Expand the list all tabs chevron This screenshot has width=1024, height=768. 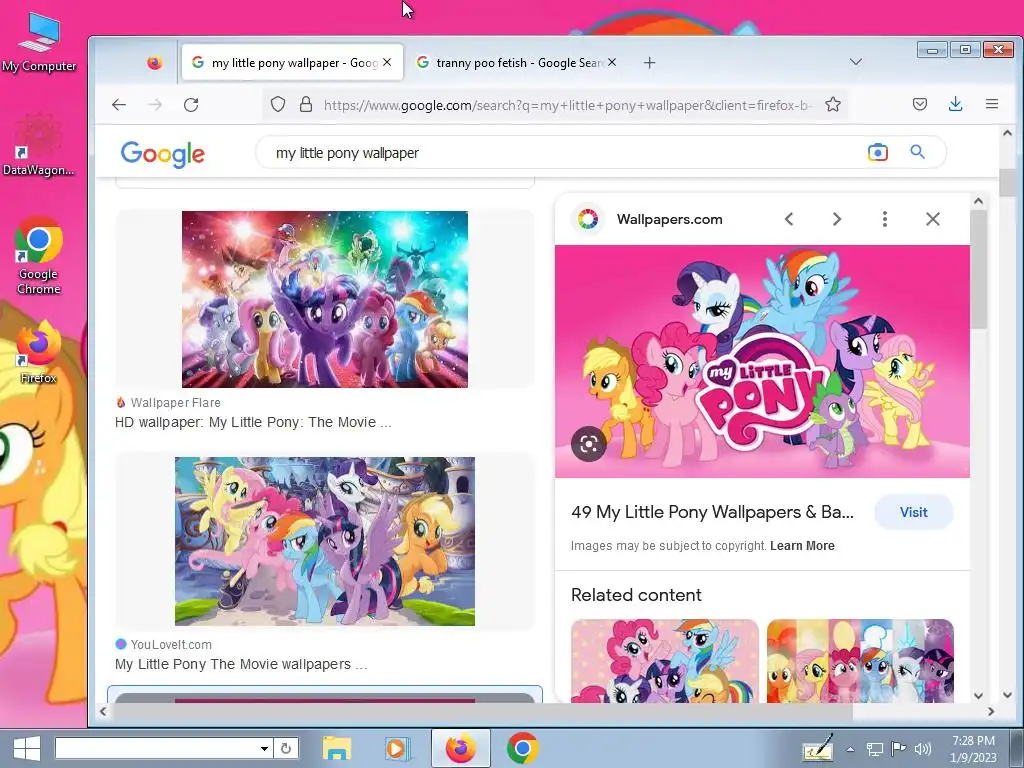[x=856, y=62]
